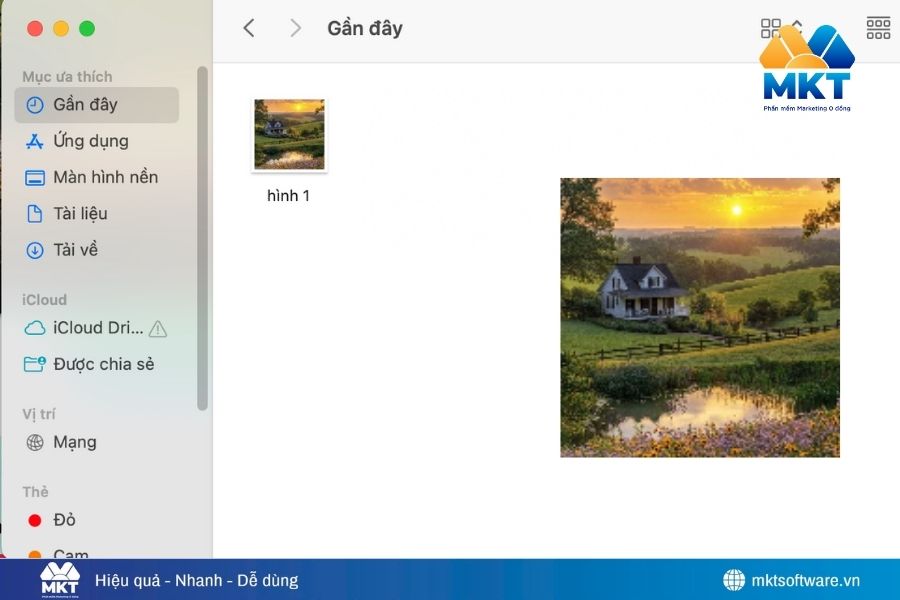Image resolution: width=900 pixels, height=600 pixels.
Task: Select the Cam tag in sidebar
Action: click(x=68, y=553)
